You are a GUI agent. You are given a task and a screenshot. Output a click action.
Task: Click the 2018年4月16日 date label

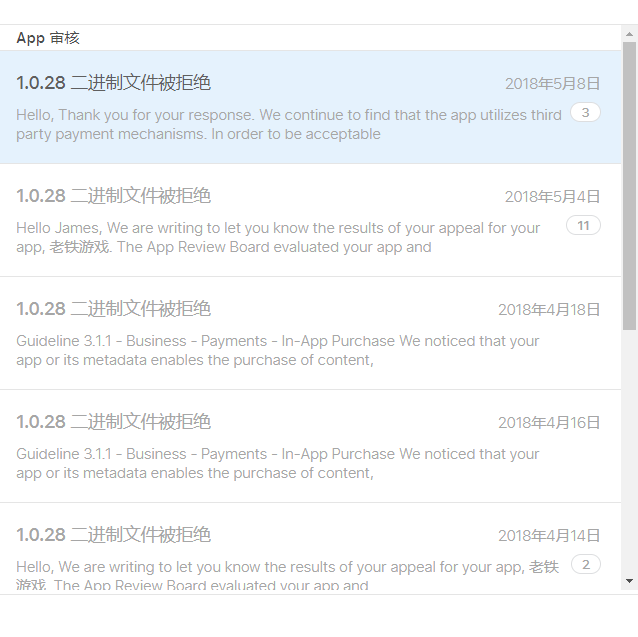tap(549, 423)
